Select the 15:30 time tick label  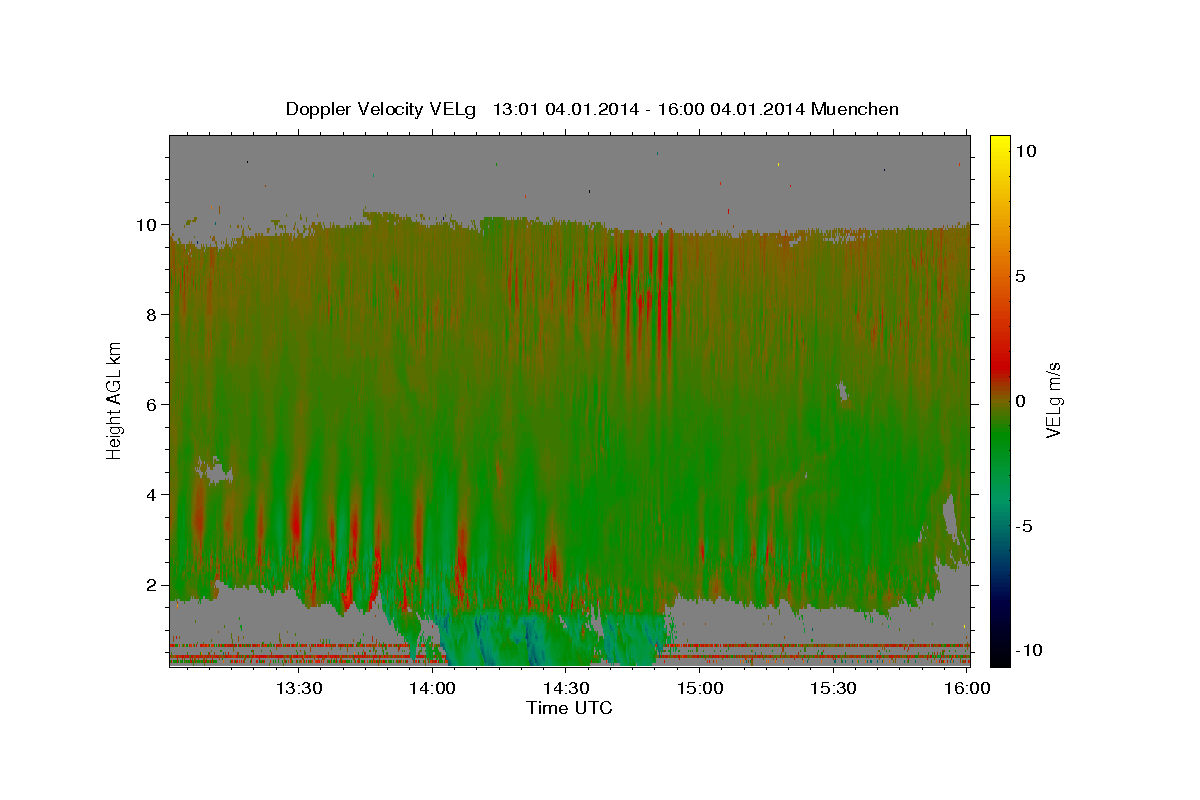(x=832, y=688)
